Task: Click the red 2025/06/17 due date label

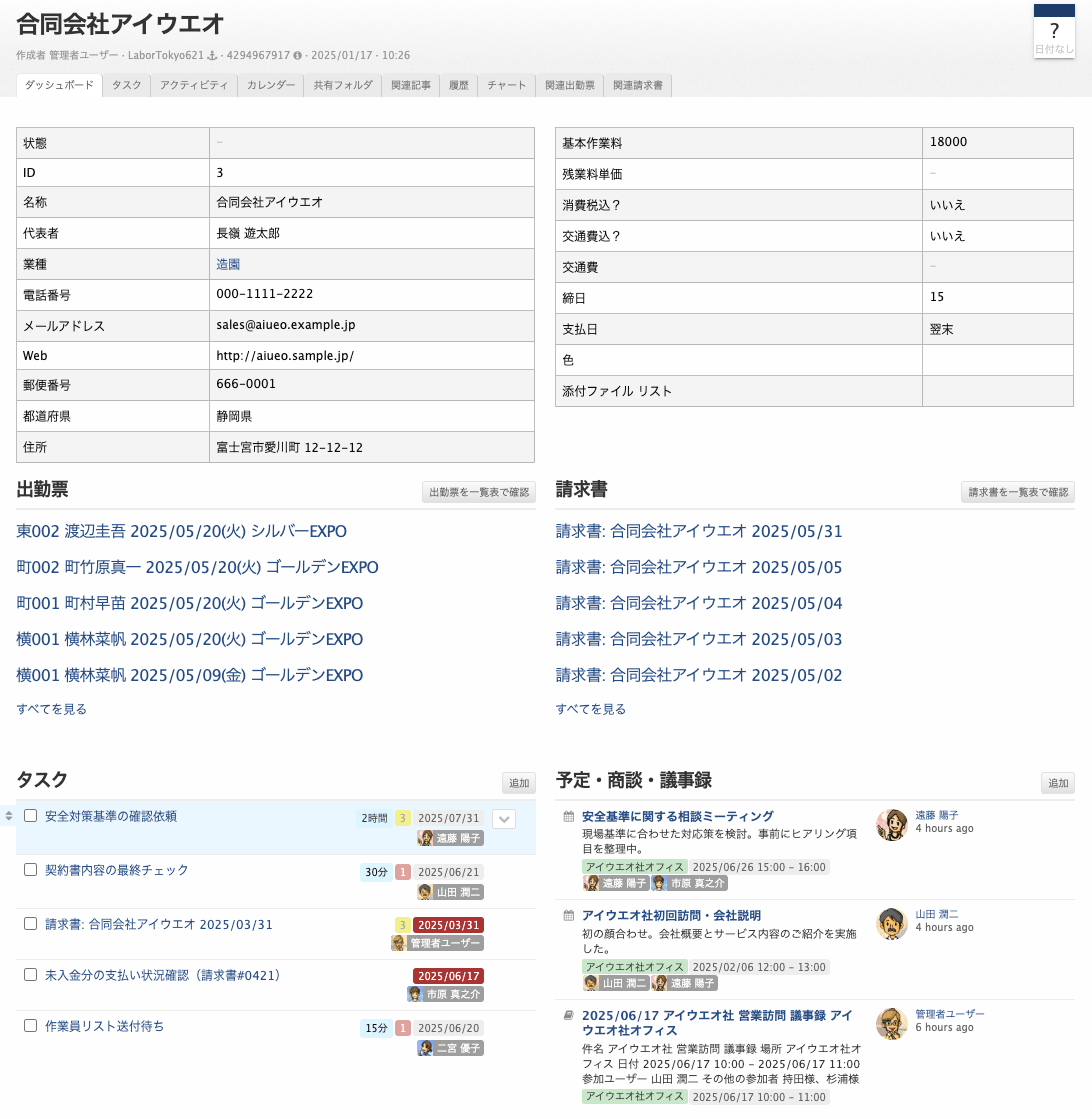Action: (448, 976)
